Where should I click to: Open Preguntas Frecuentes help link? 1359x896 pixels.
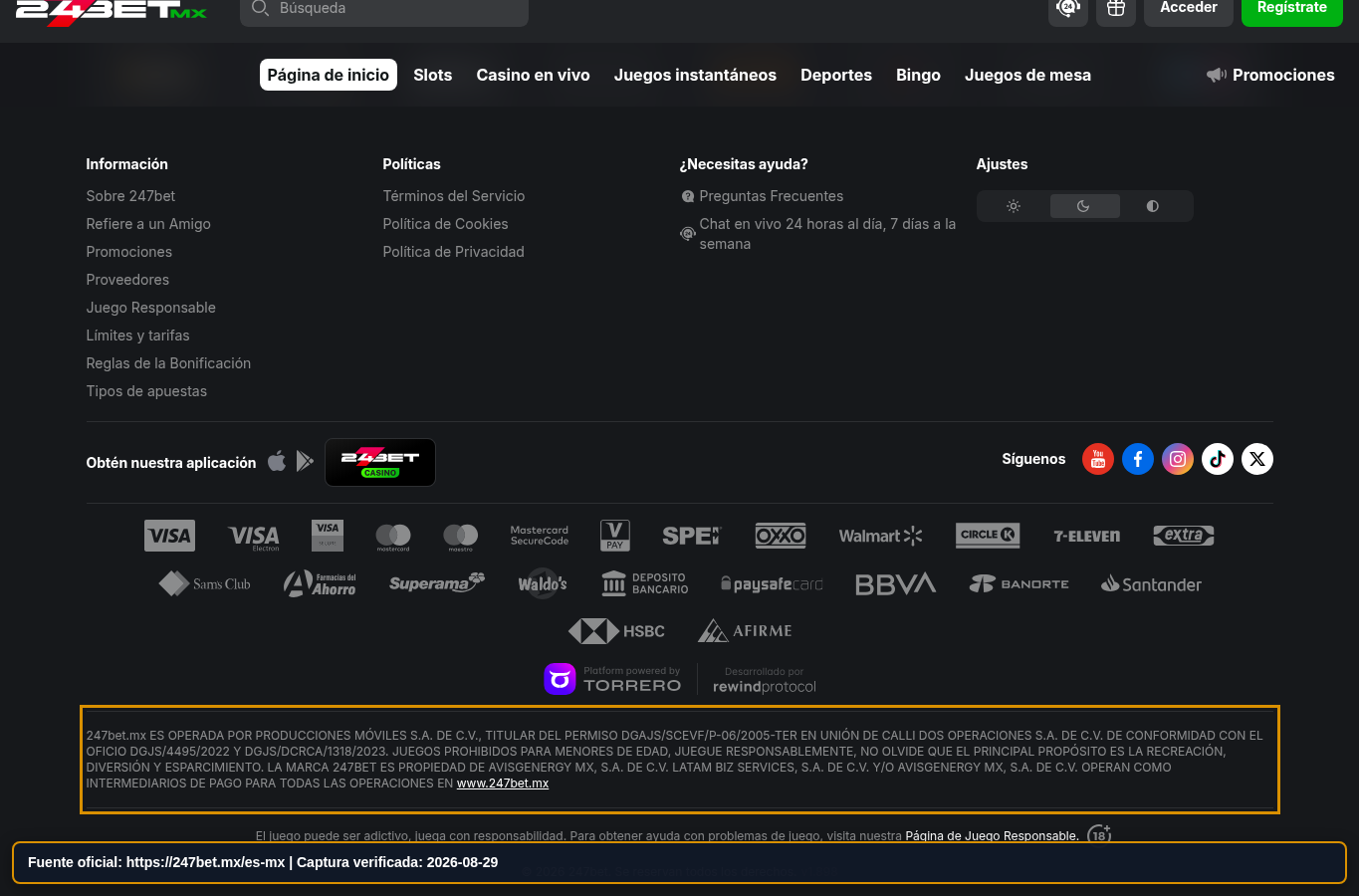pos(763,196)
